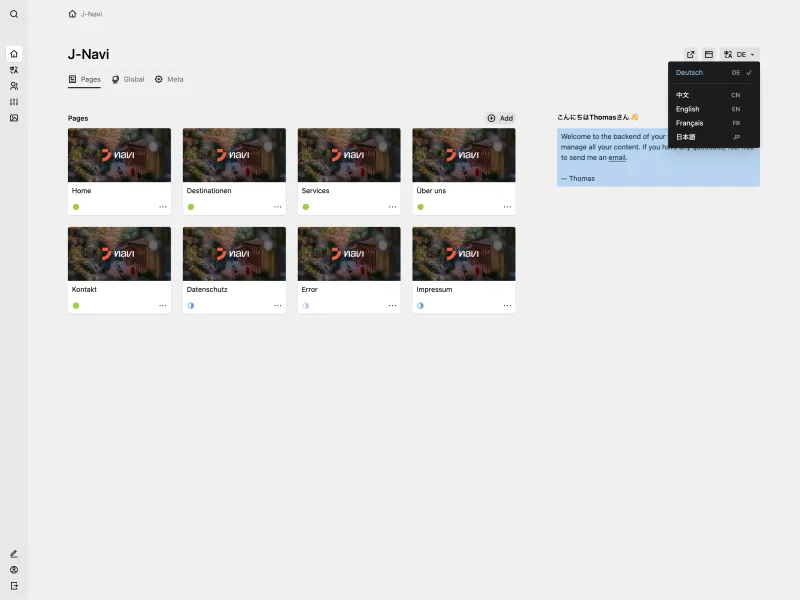800x600 pixels.
Task: Open the options menu on the Destinationen card
Action: (x=279, y=207)
